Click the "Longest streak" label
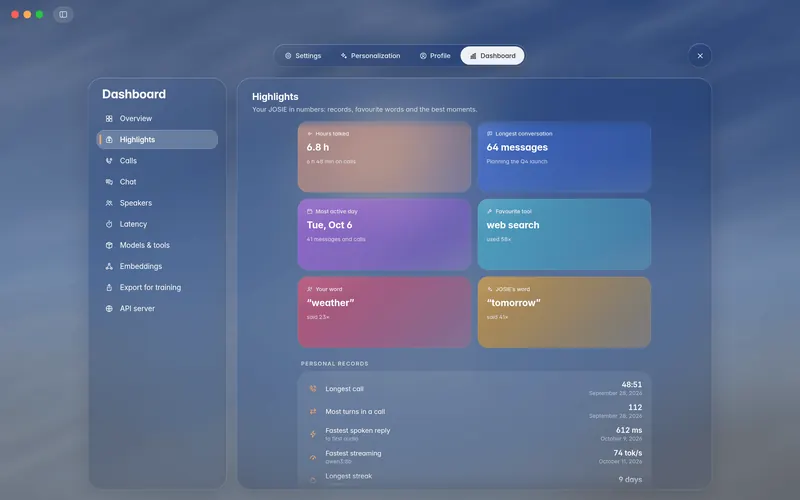The height and width of the screenshot is (500, 800). coord(348,476)
